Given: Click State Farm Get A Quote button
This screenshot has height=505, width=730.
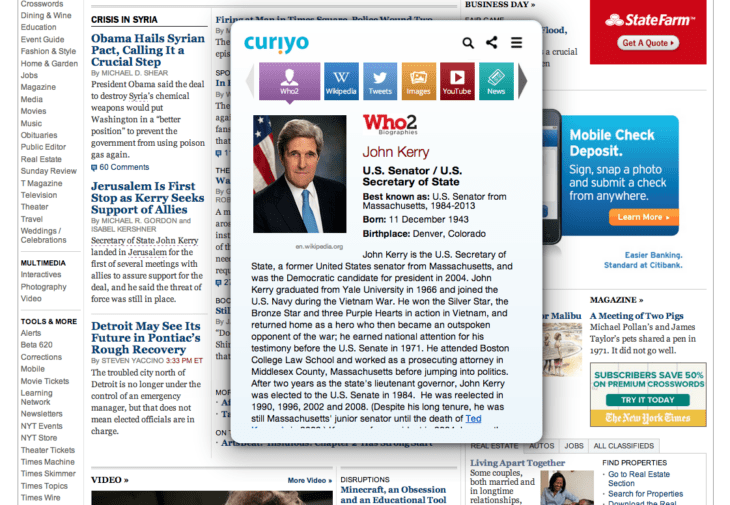Looking at the screenshot, I should tap(648, 43).
